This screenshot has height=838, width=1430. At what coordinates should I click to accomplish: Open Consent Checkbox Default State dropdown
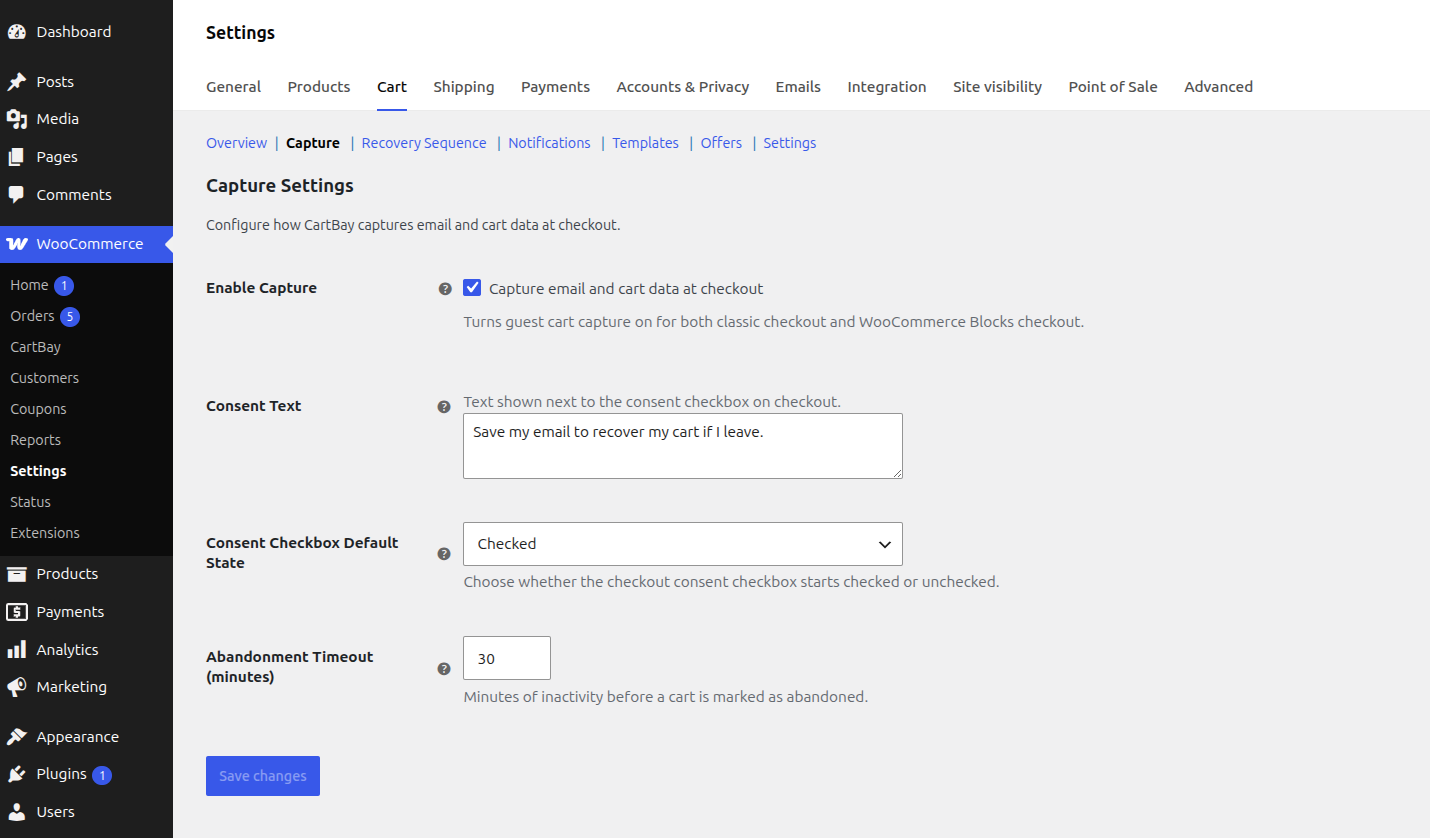(x=683, y=544)
